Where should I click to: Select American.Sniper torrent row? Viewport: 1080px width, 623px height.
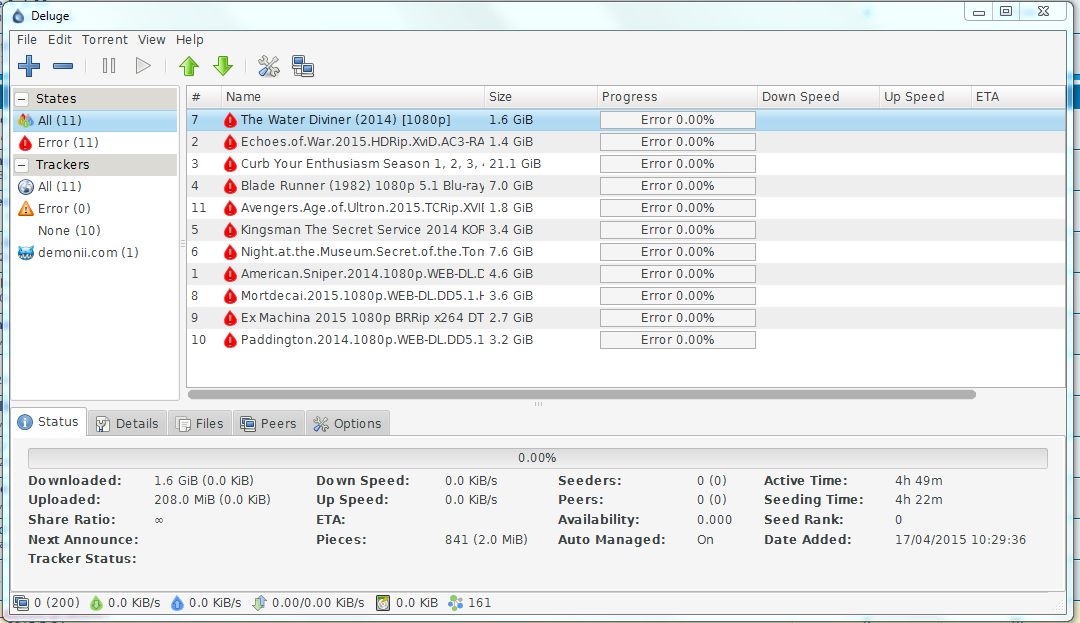(625, 275)
